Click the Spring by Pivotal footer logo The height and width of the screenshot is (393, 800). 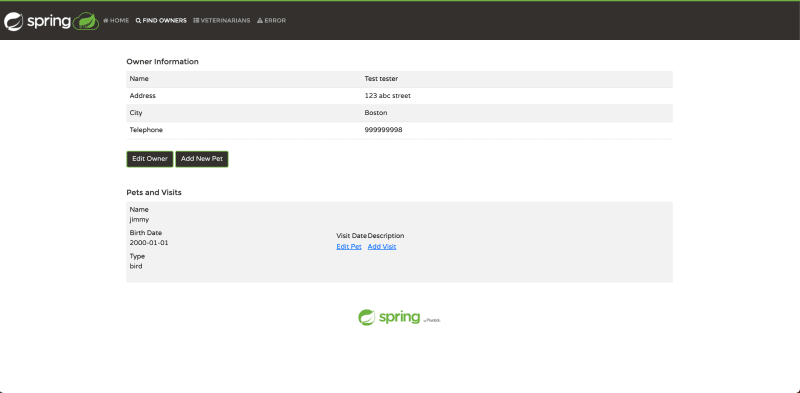399,317
